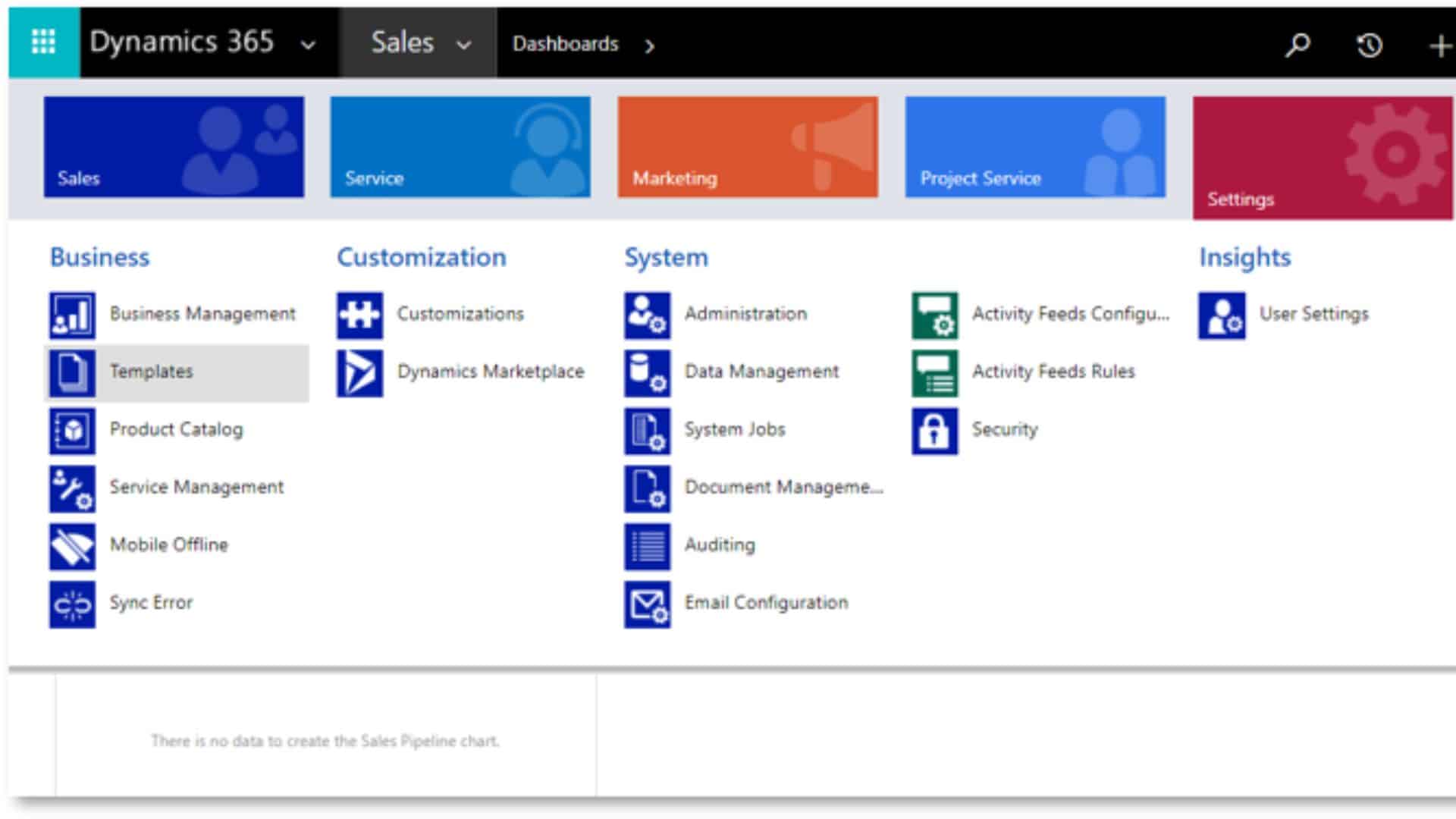The image size is (1456, 819).
Task: Click the Business Management icon
Action: coord(72,315)
